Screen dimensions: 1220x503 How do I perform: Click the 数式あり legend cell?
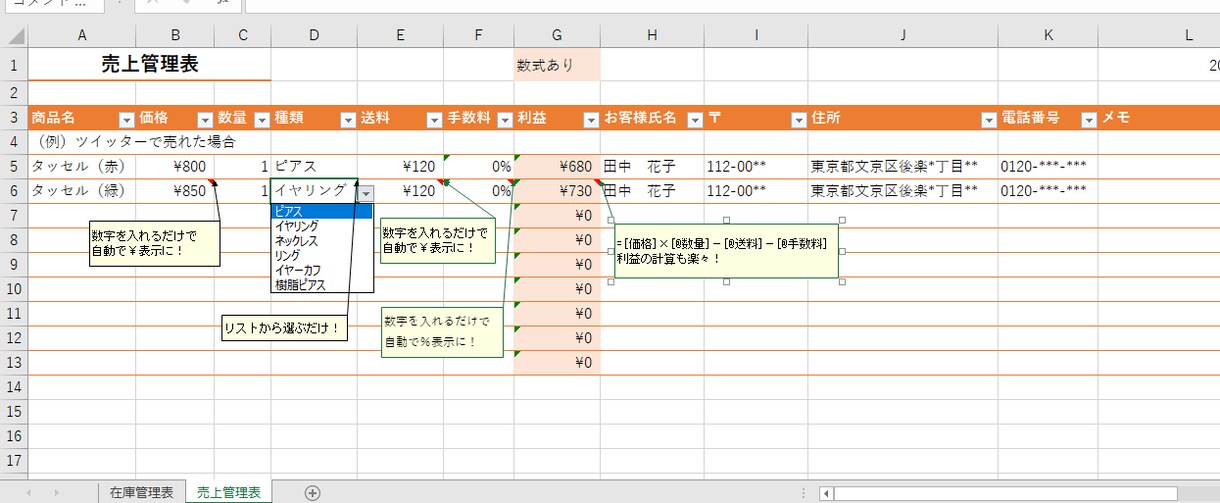(557, 65)
